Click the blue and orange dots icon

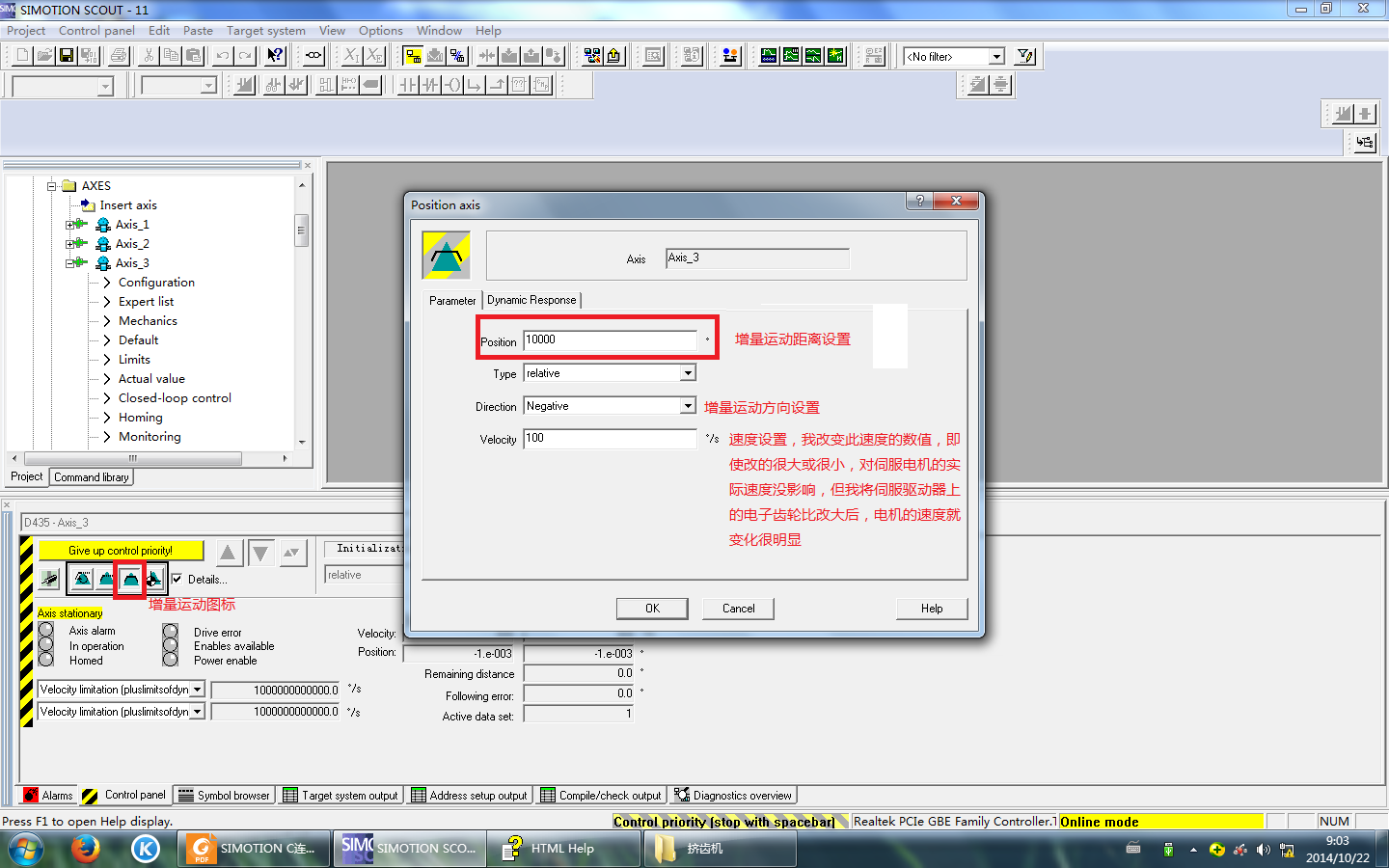pyautogui.click(x=730, y=56)
